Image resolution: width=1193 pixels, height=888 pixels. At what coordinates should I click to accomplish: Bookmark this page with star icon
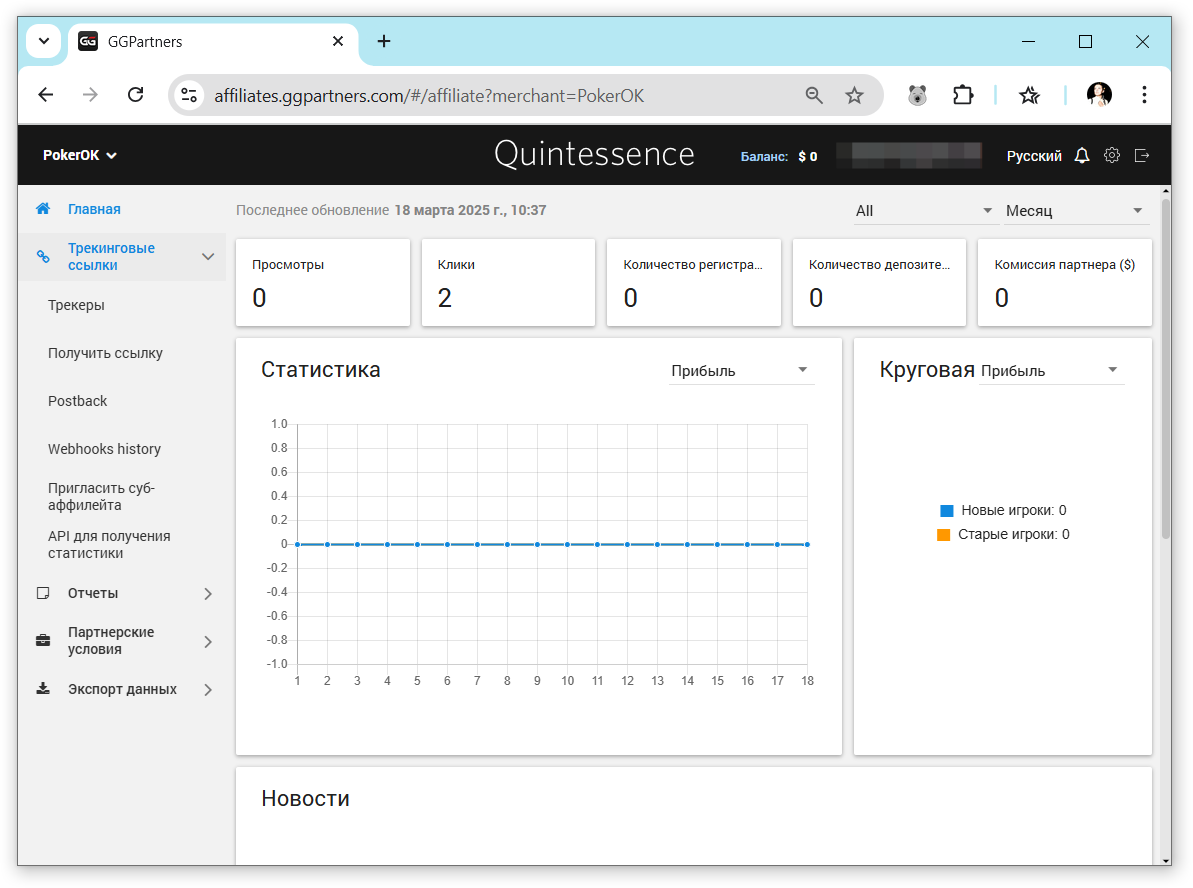coord(854,95)
